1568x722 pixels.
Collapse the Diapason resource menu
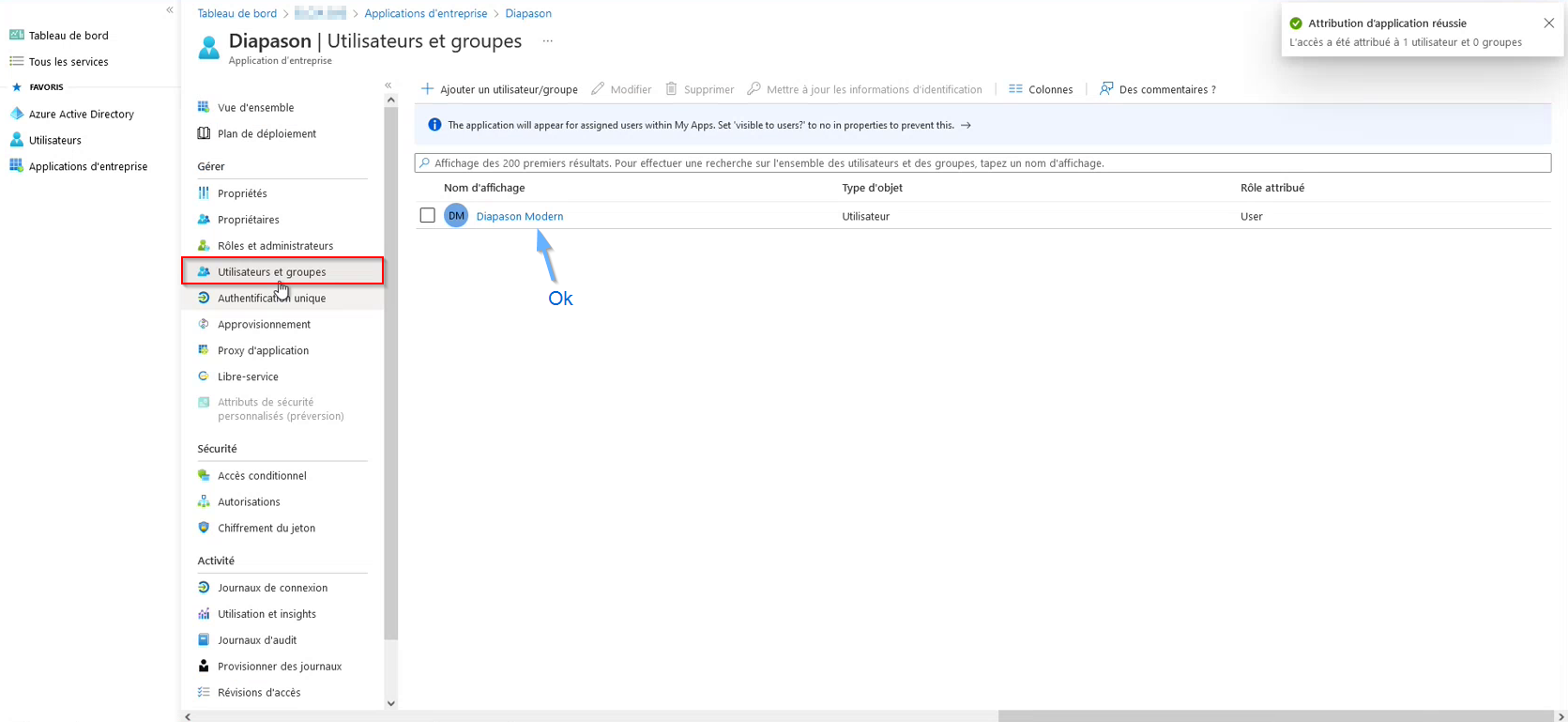tap(388, 85)
